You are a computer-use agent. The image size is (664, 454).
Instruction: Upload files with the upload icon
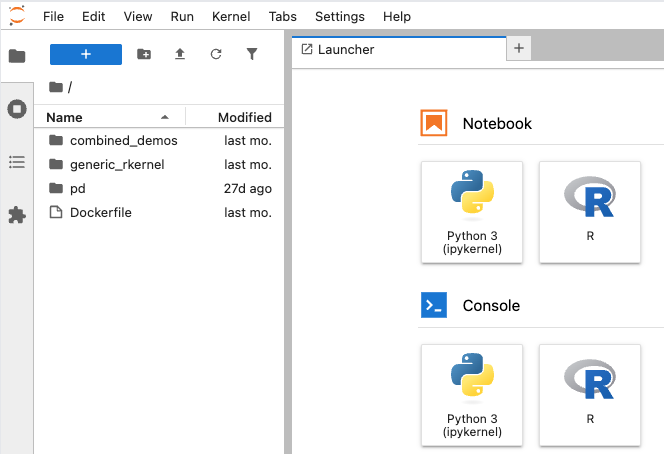[x=180, y=54]
